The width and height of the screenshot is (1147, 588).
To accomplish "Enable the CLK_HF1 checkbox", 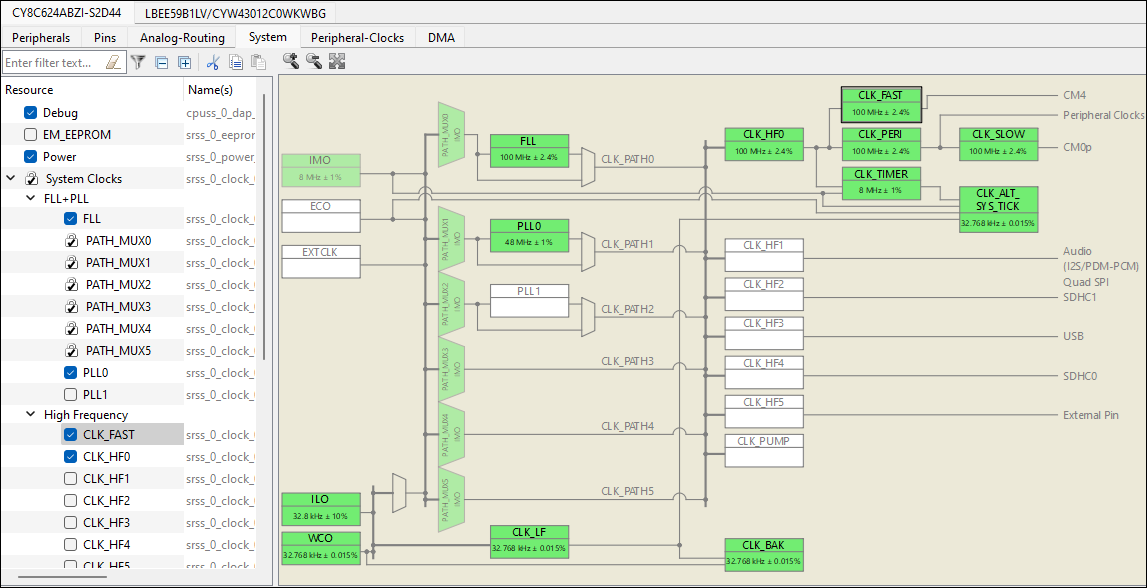I will coord(70,479).
